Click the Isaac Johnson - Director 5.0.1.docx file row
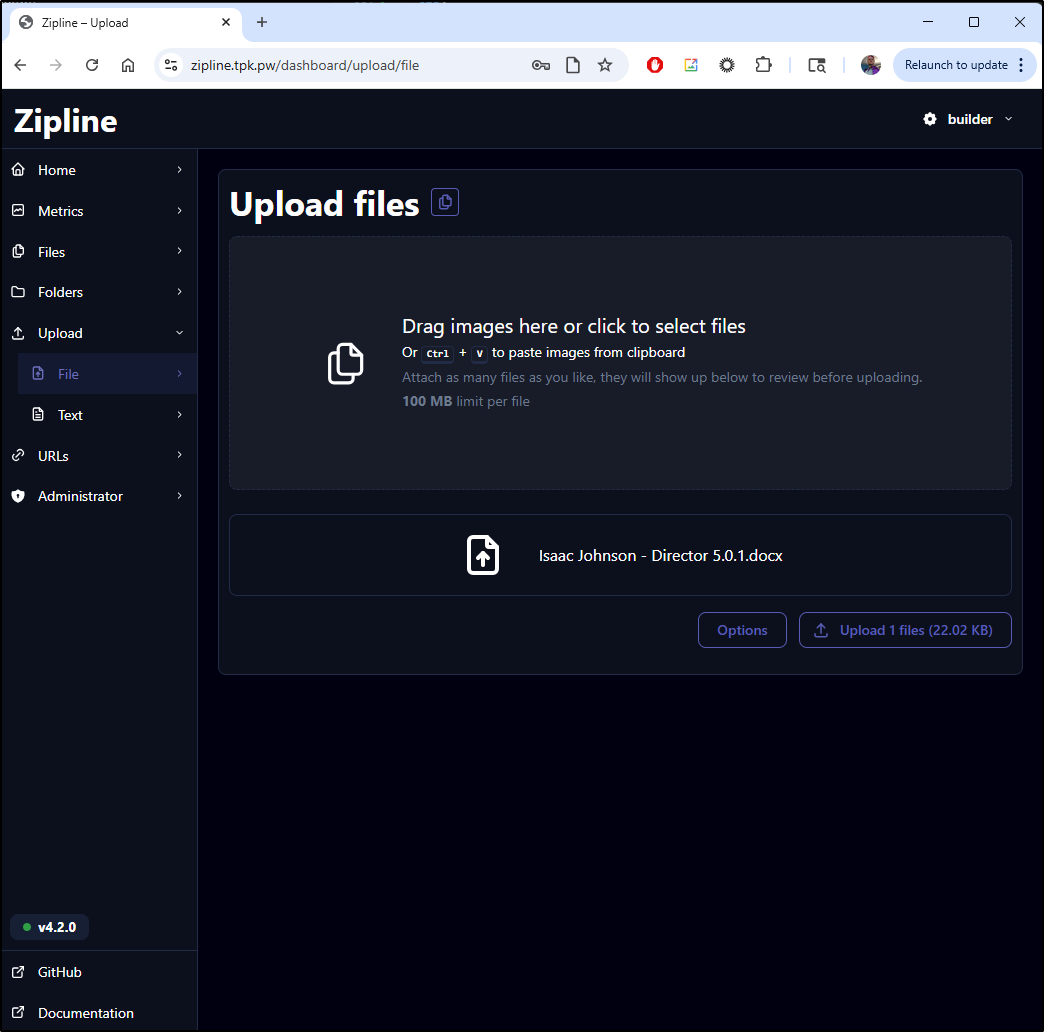The width and height of the screenshot is (1044, 1032). pyautogui.click(x=620, y=555)
